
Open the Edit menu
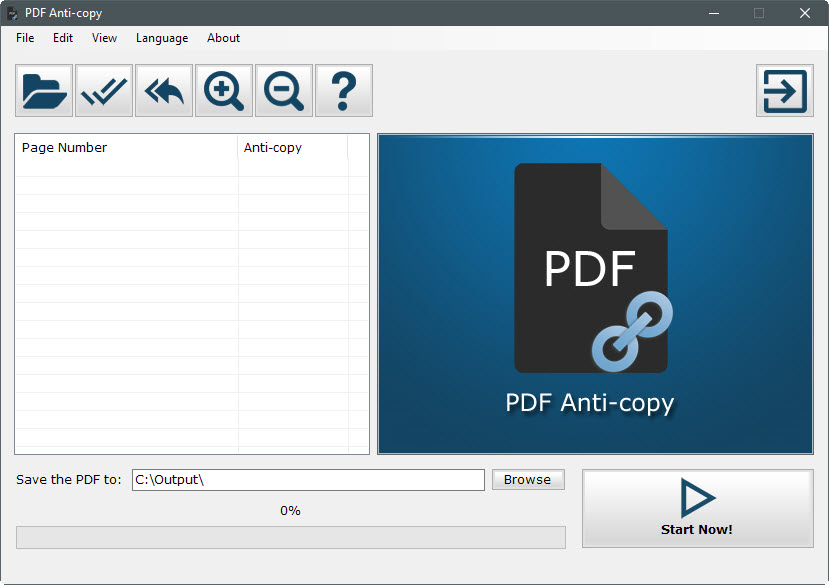click(63, 38)
